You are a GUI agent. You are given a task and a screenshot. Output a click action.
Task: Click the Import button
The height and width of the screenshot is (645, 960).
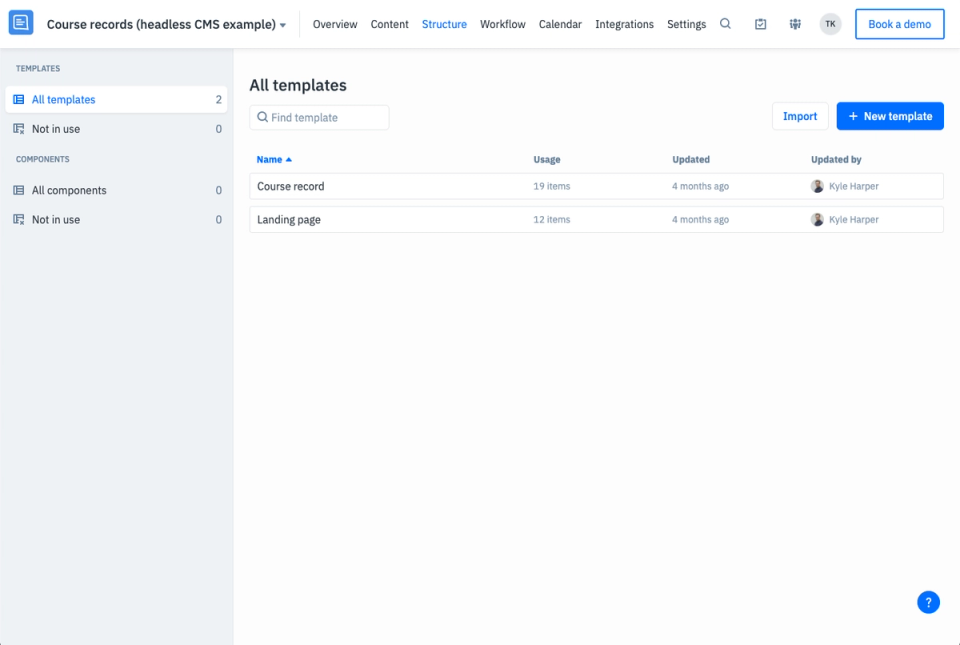tap(800, 116)
